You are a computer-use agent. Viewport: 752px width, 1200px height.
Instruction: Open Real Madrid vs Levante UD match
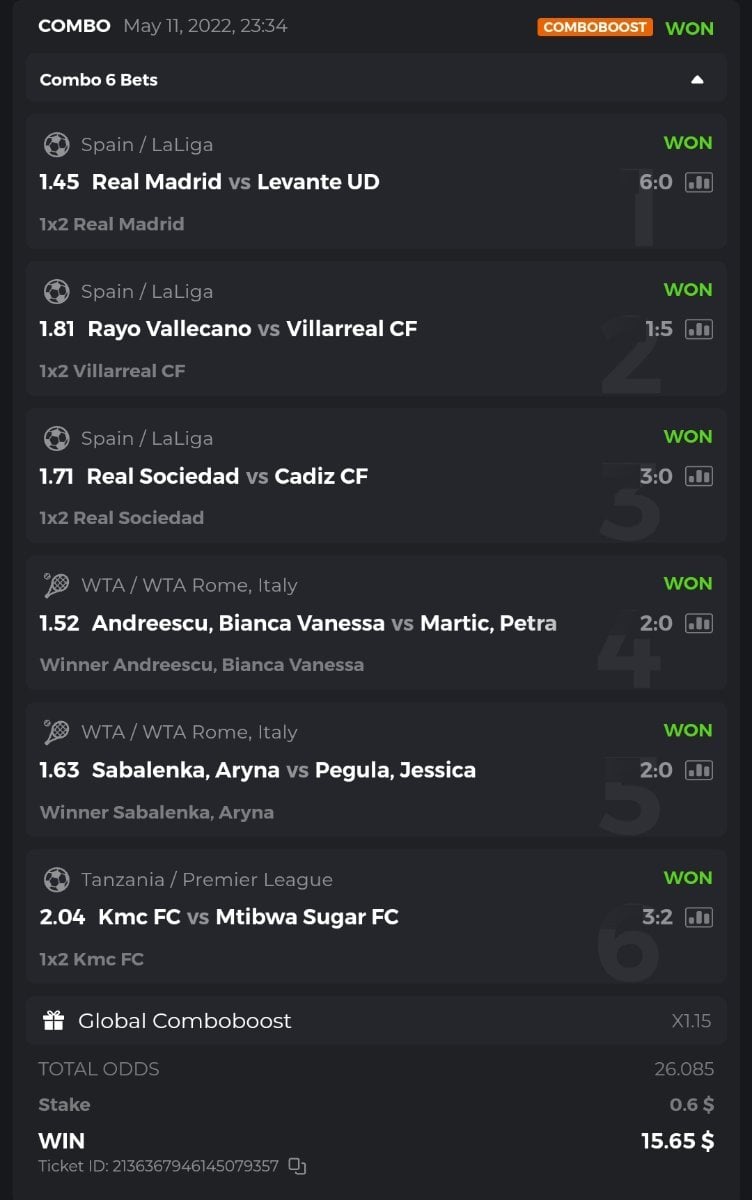pyautogui.click(x=235, y=182)
